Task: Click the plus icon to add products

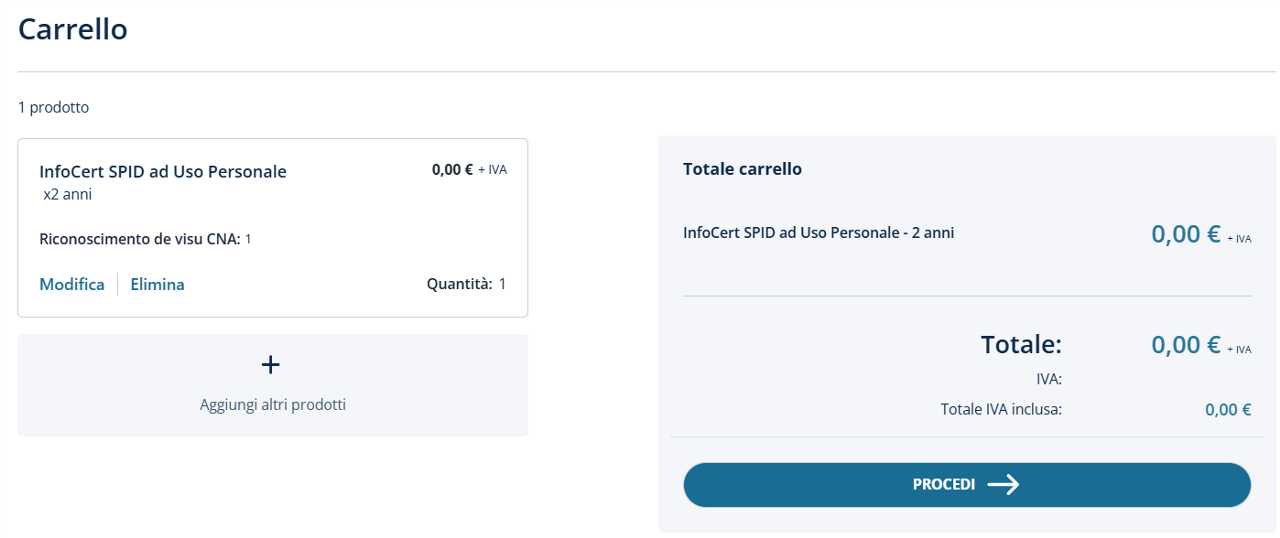Action: click(270, 365)
